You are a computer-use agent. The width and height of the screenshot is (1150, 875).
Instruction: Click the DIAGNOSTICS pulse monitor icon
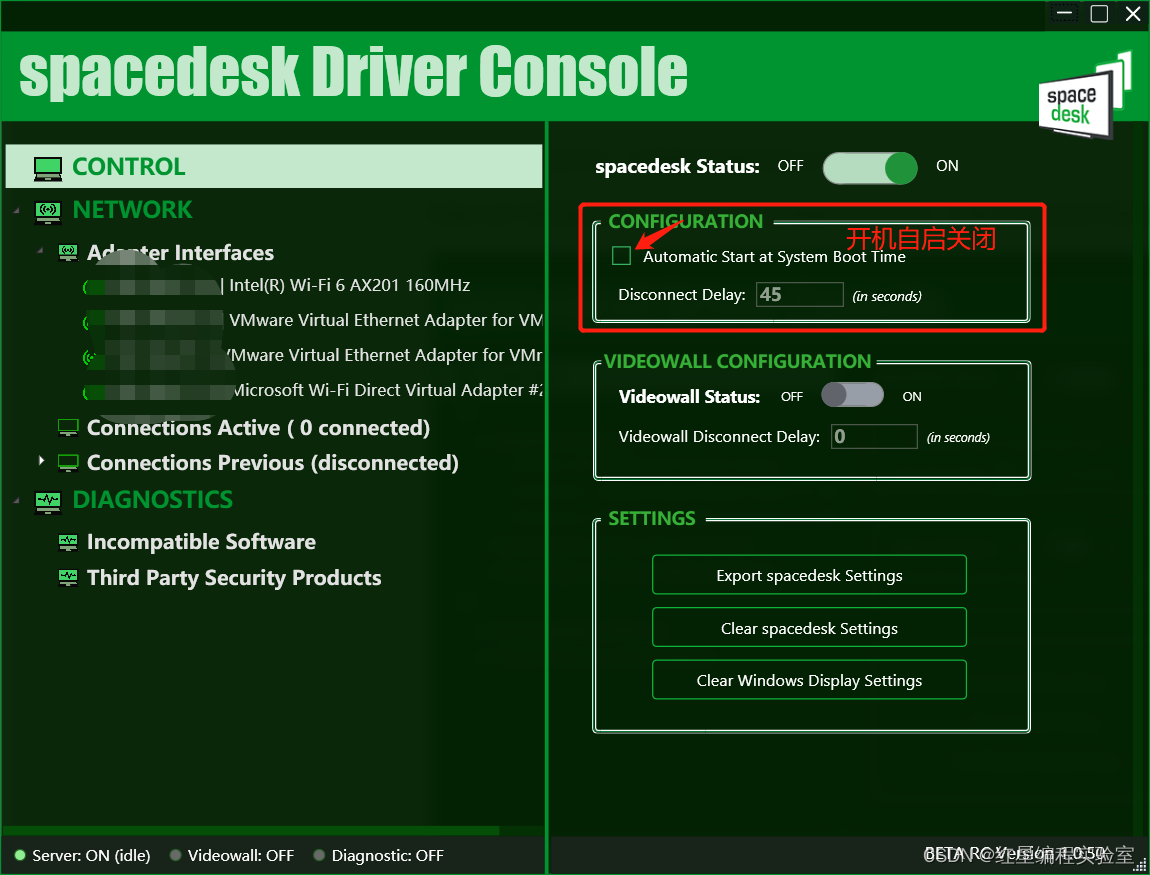(48, 502)
